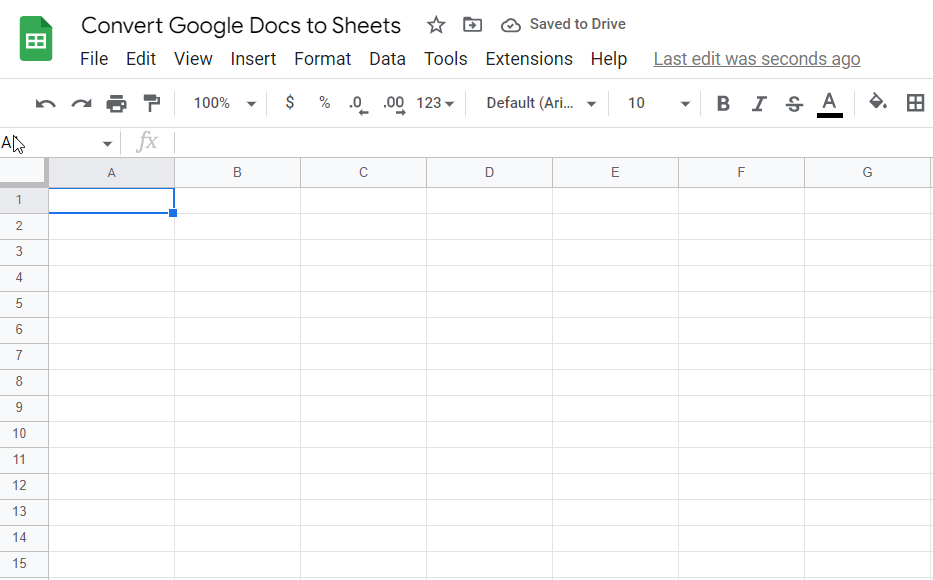
Task: Click the Move to folder icon
Action: tap(472, 25)
